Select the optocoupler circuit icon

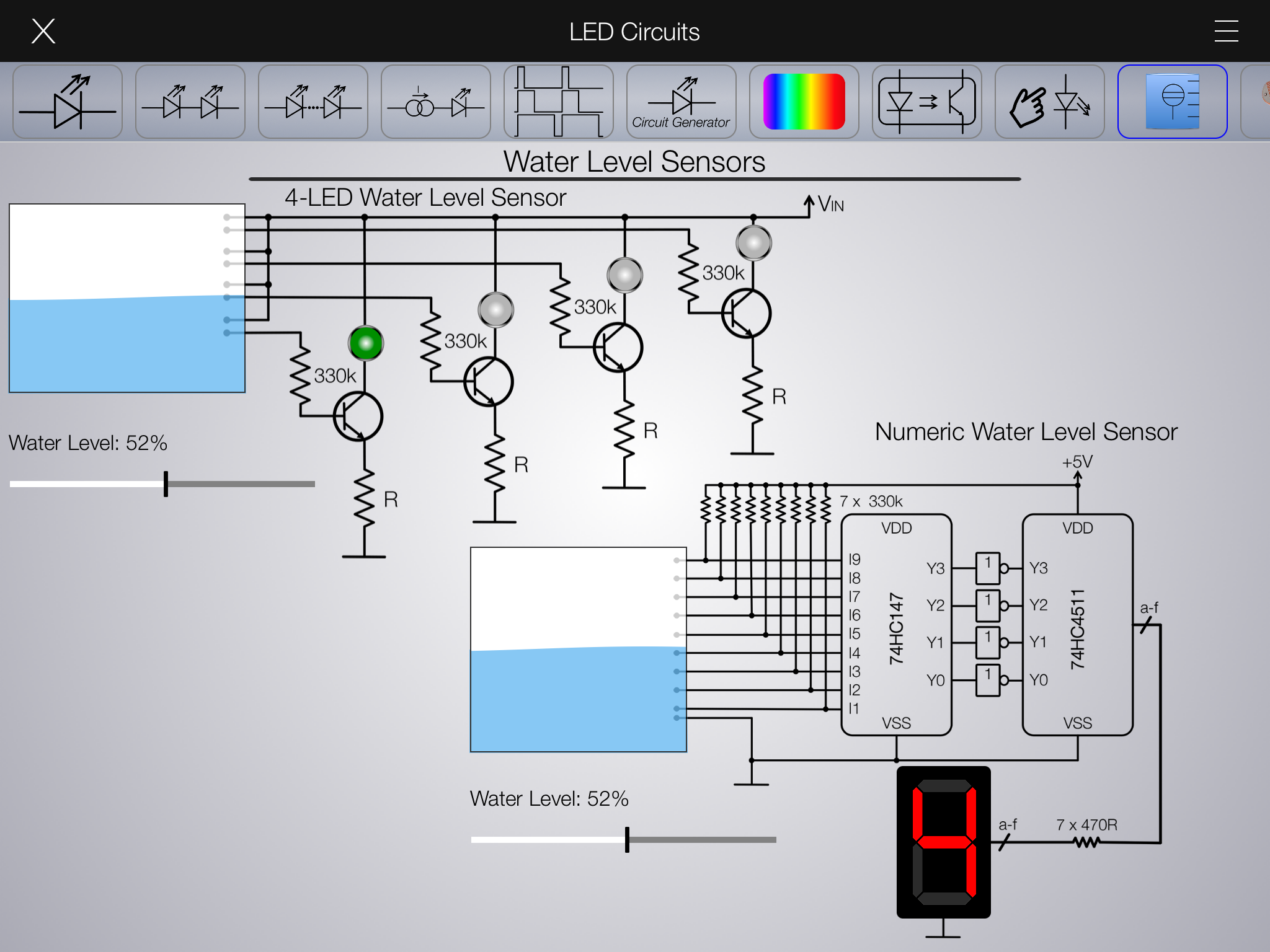tap(927, 102)
